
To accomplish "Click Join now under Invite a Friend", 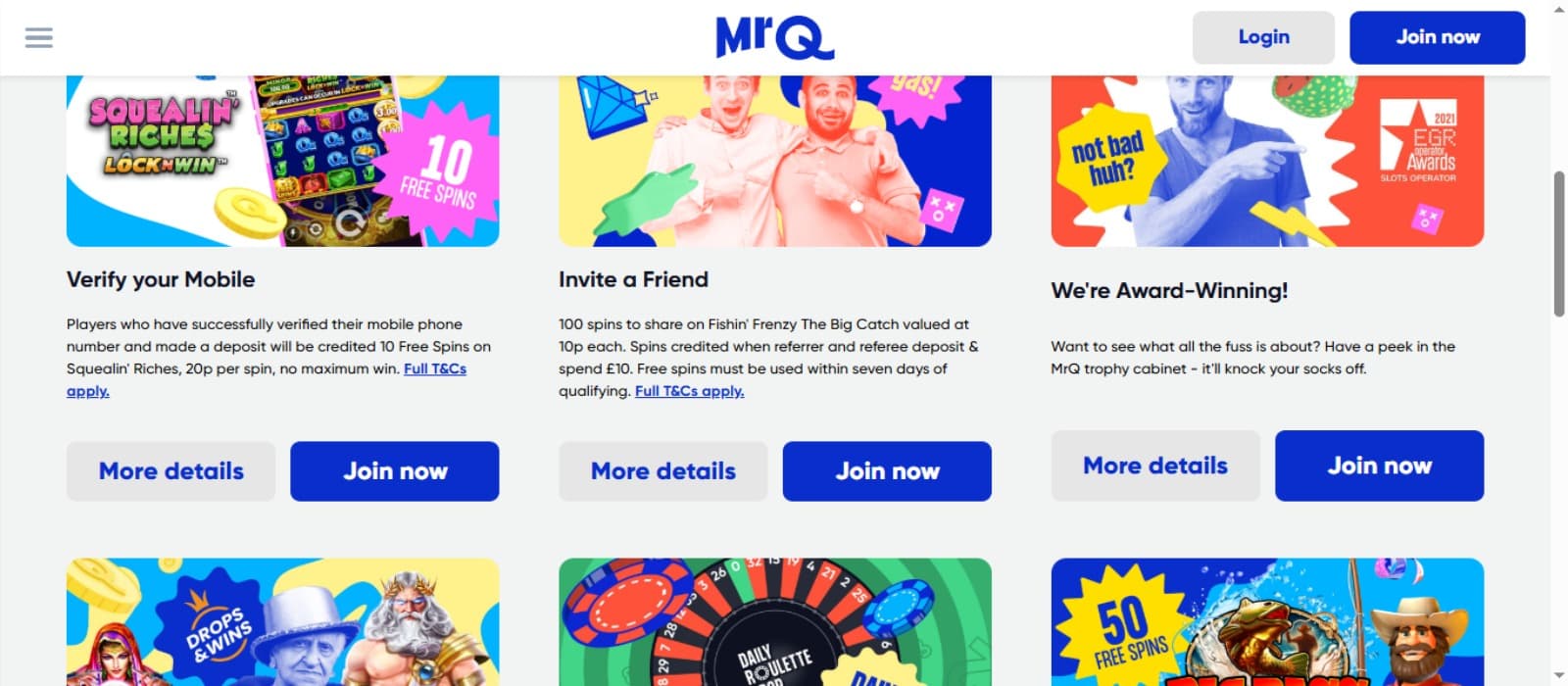I will (x=887, y=471).
